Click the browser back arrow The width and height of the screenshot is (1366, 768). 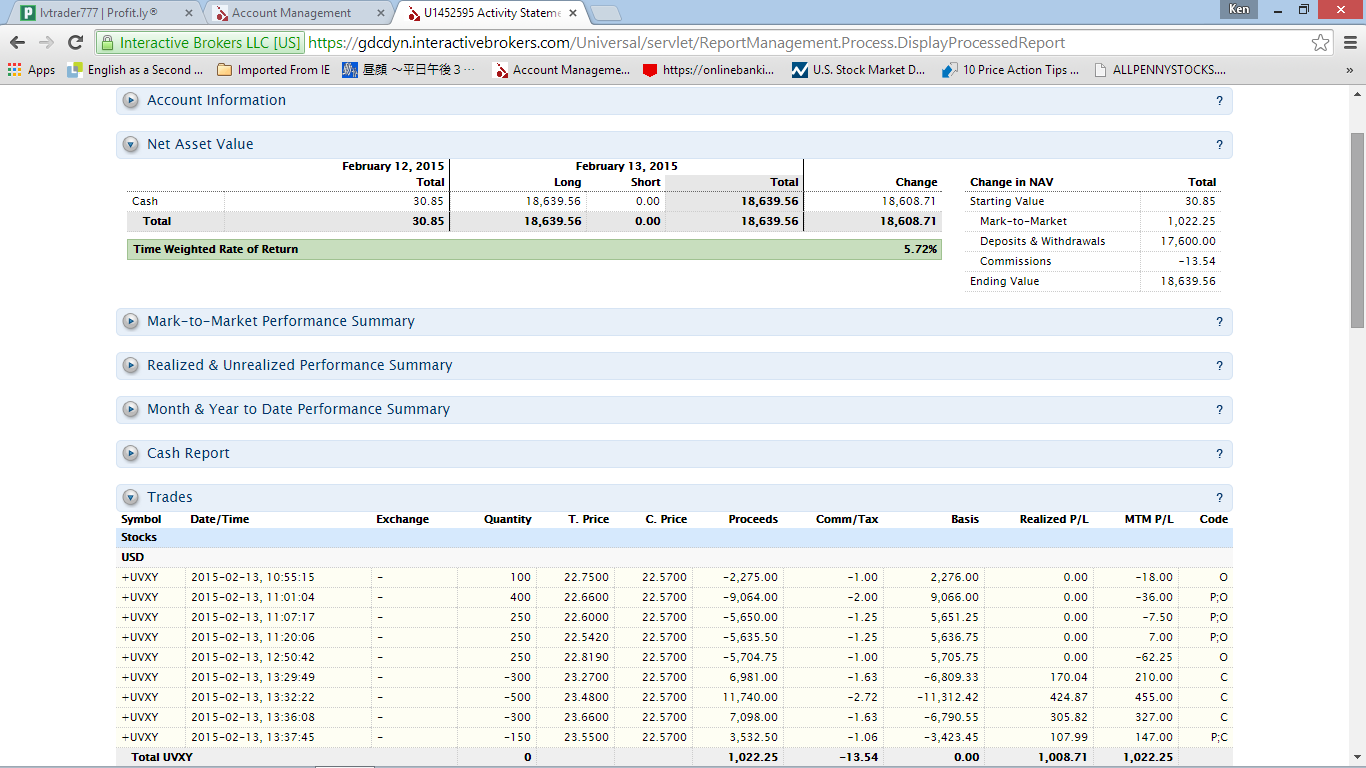coord(17,43)
